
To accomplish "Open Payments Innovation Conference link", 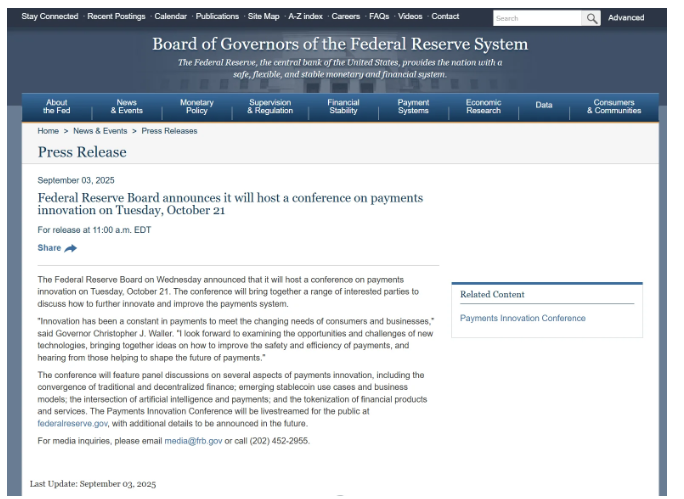I will [523, 318].
